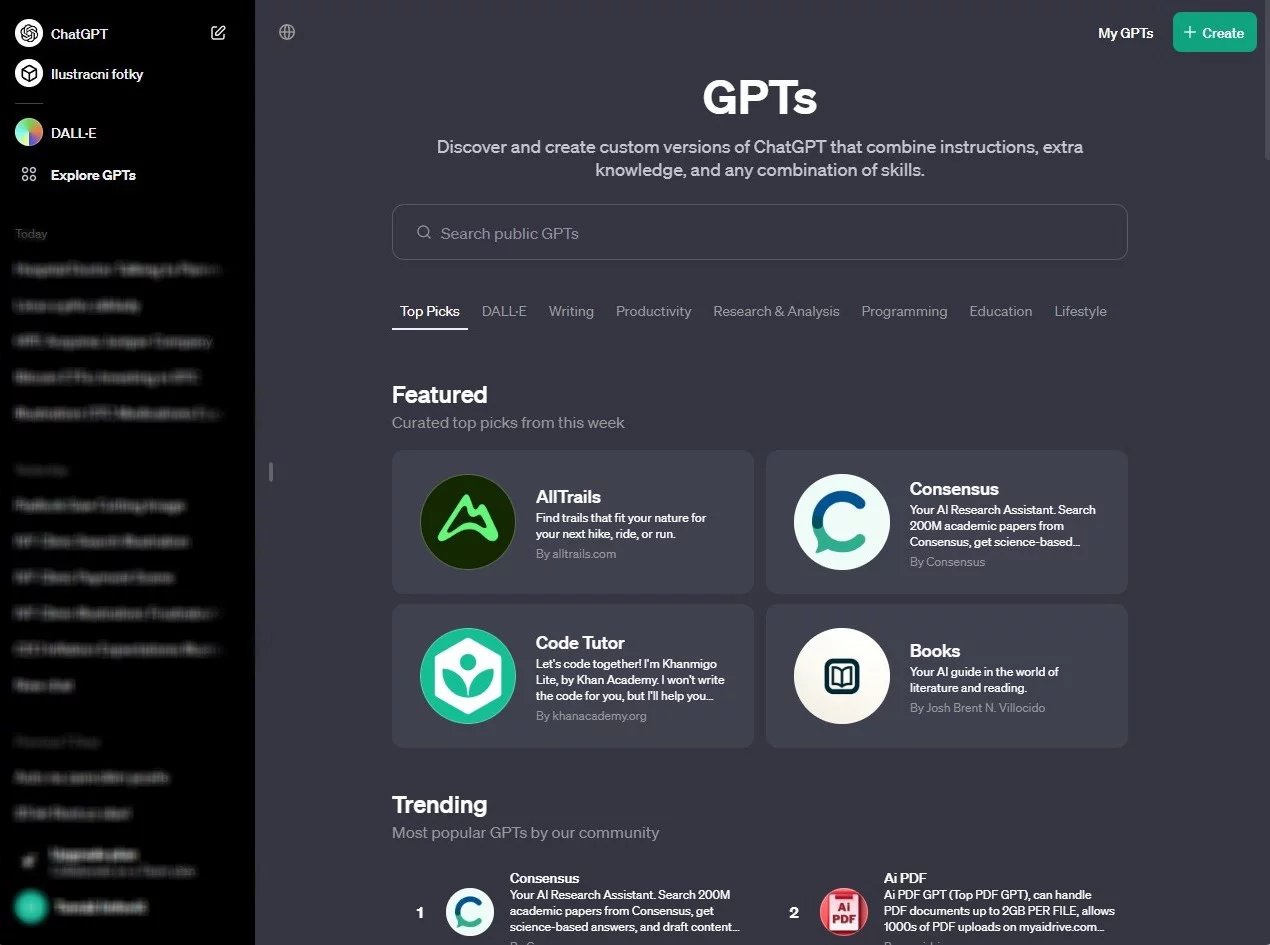Open the DALL·E colorful icon
Viewport: 1270px width, 945px height.
pos(29,132)
